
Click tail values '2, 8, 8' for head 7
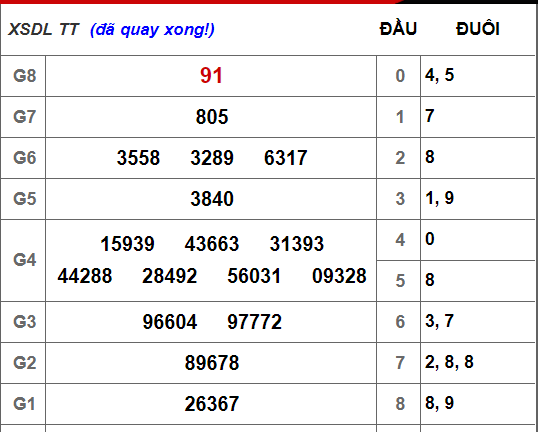click(449, 362)
